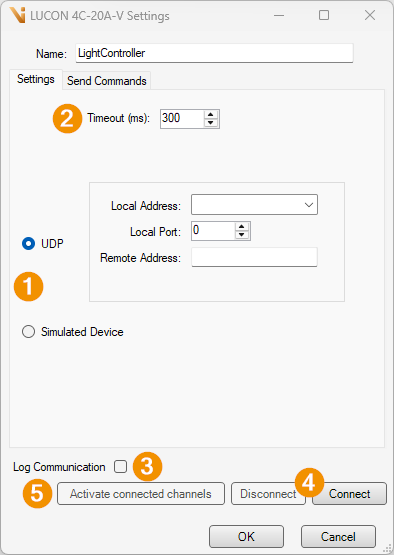
Task: Enable the Log Communication checkbox
Action: pos(120,467)
